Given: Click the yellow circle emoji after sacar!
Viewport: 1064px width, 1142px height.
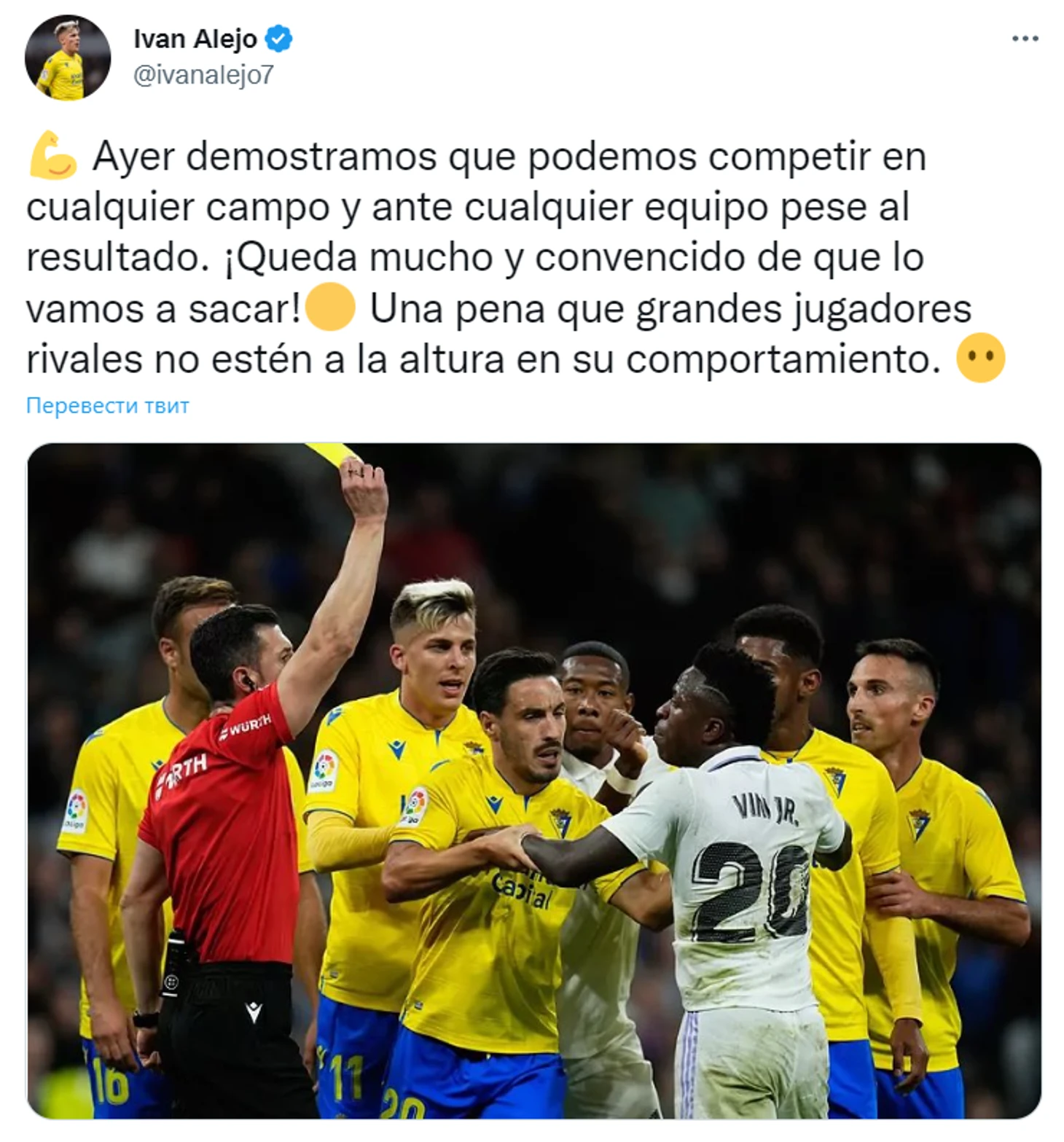Looking at the screenshot, I should pyautogui.click(x=330, y=307).
